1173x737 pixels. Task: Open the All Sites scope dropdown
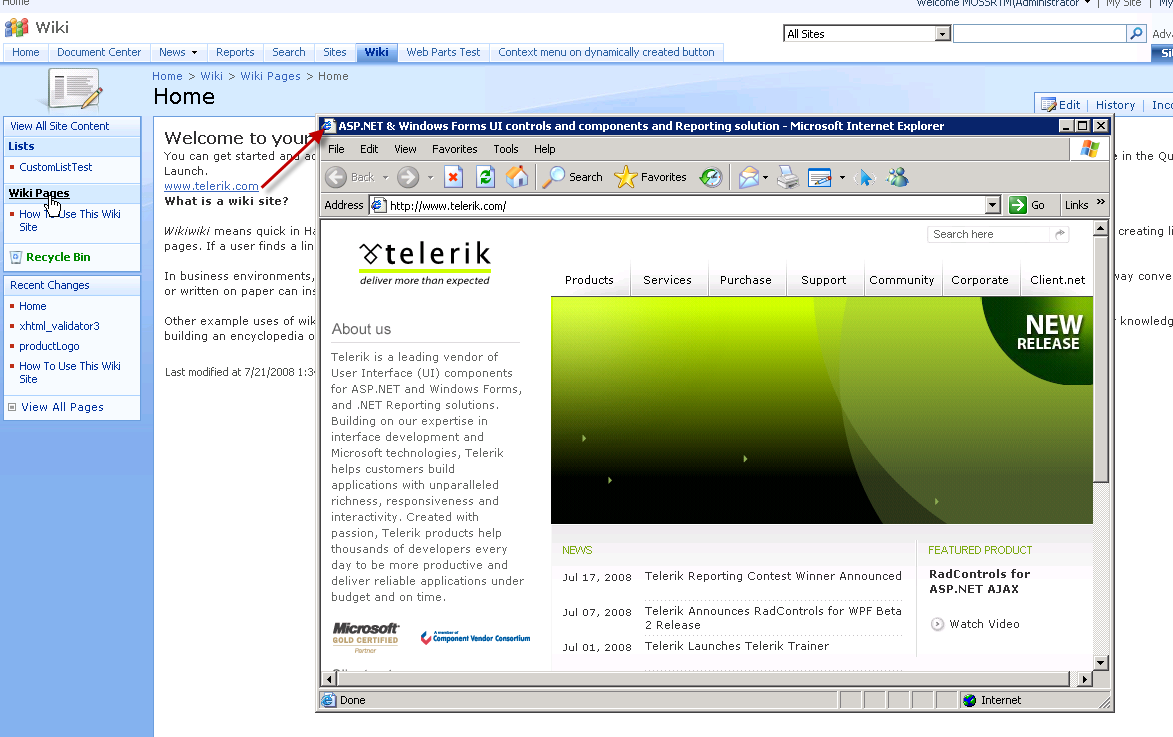[x=943, y=34]
